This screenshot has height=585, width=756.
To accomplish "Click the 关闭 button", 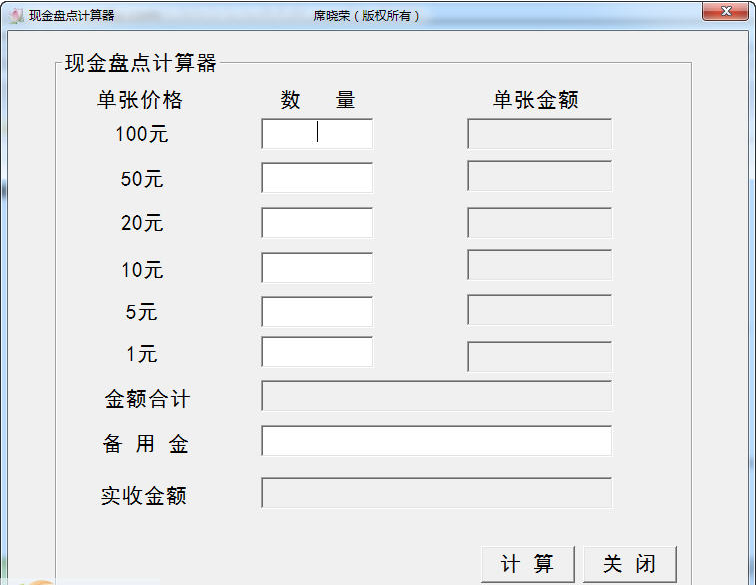I will 630,564.
